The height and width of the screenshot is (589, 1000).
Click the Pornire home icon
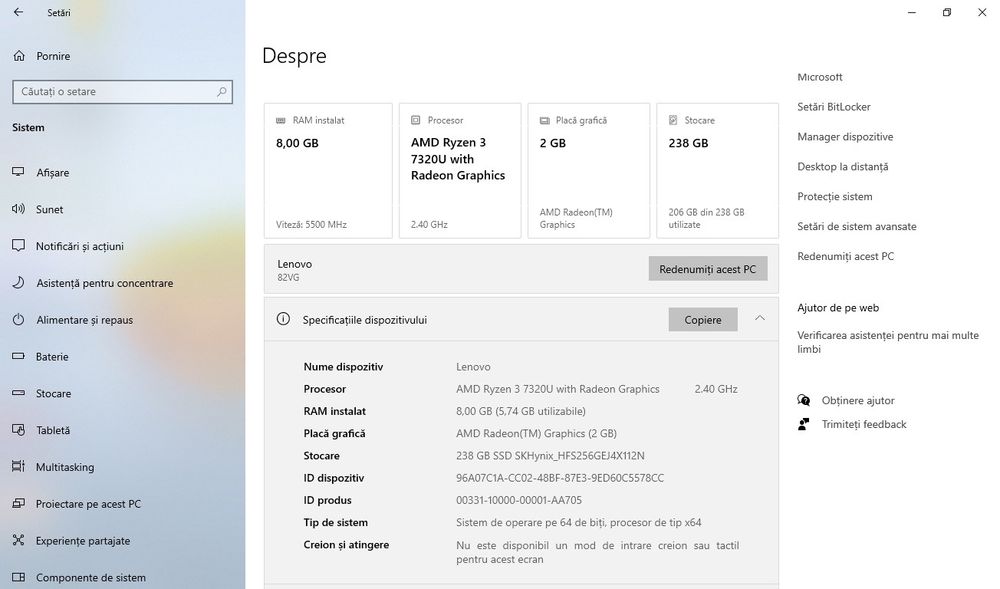tap(19, 56)
